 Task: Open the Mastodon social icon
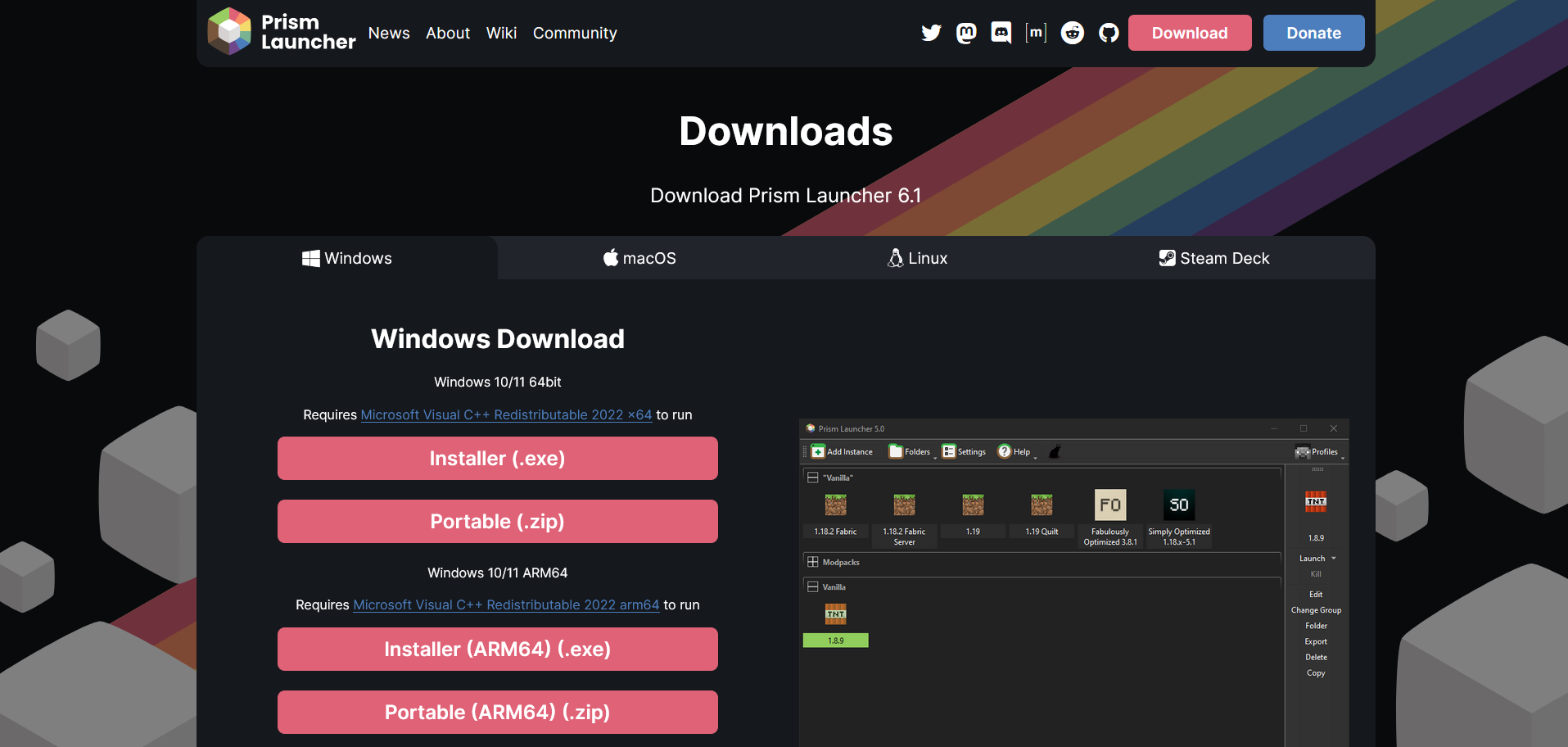pyautogui.click(x=966, y=33)
